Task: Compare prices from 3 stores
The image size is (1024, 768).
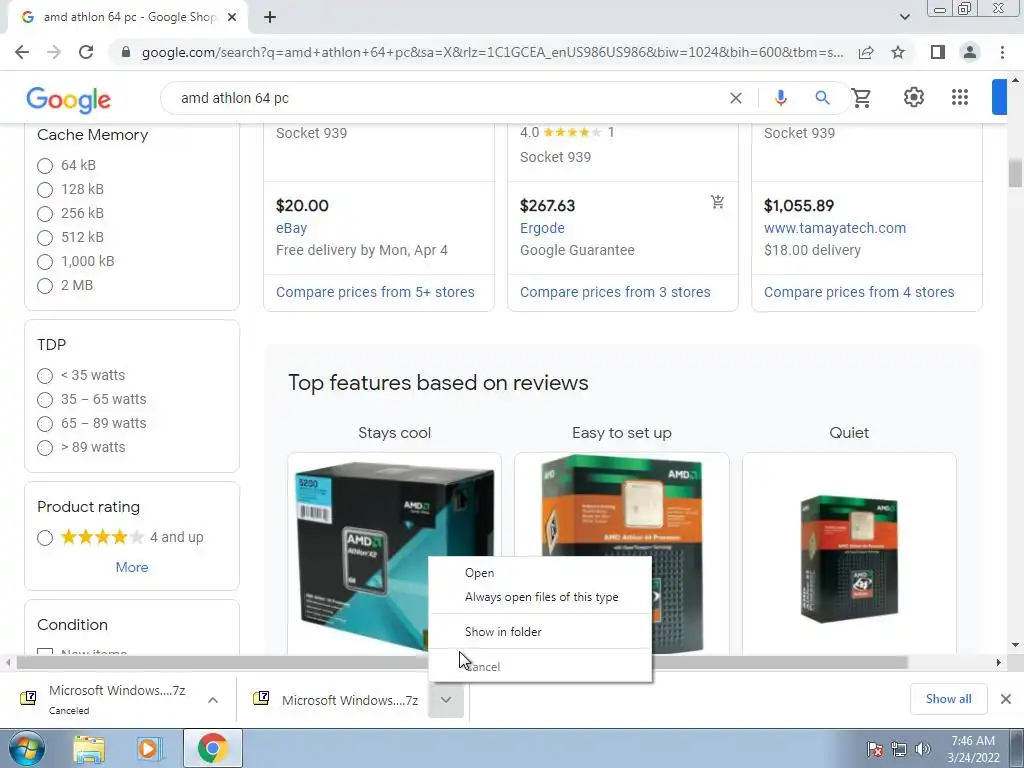Action: [x=615, y=292]
